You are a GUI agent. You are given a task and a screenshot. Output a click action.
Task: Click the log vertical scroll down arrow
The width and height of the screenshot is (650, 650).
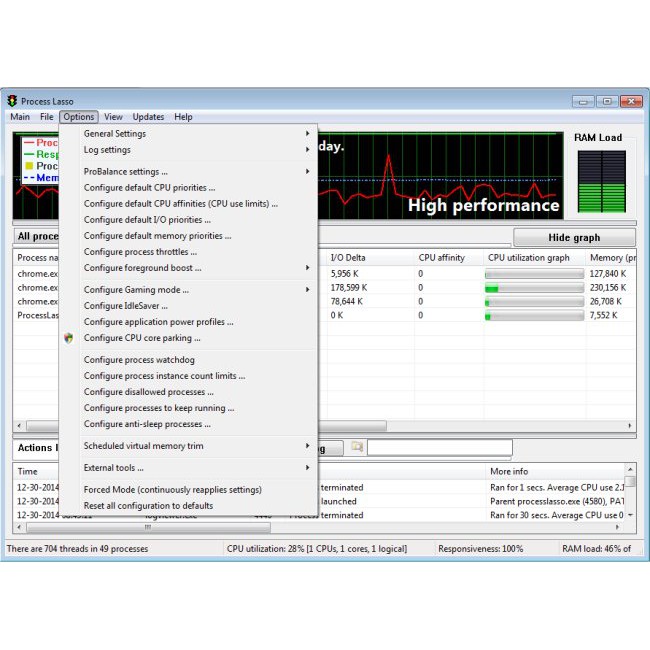(630, 515)
